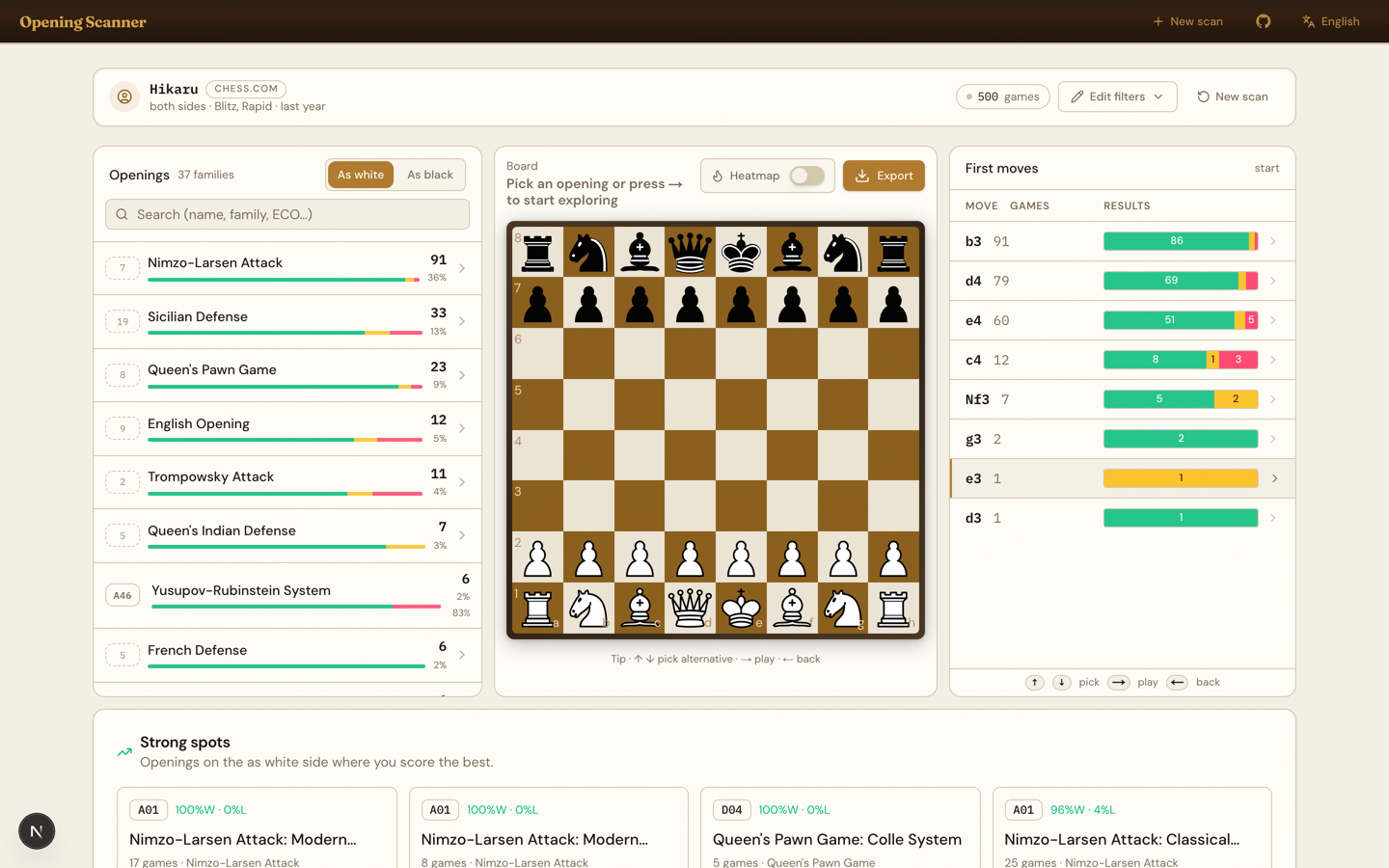Viewport: 1389px width, 868px height.
Task: Click the black king on e8
Action: pos(741,252)
